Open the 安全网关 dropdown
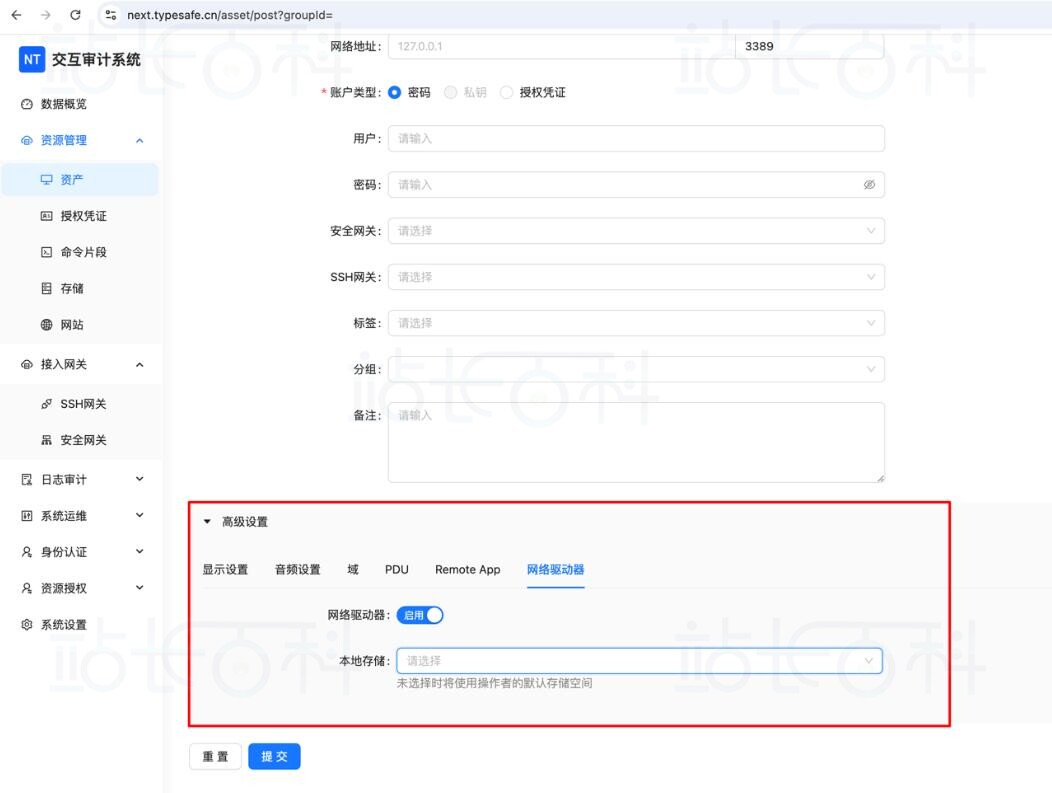 pyautogui.click(x=636, y=231)
